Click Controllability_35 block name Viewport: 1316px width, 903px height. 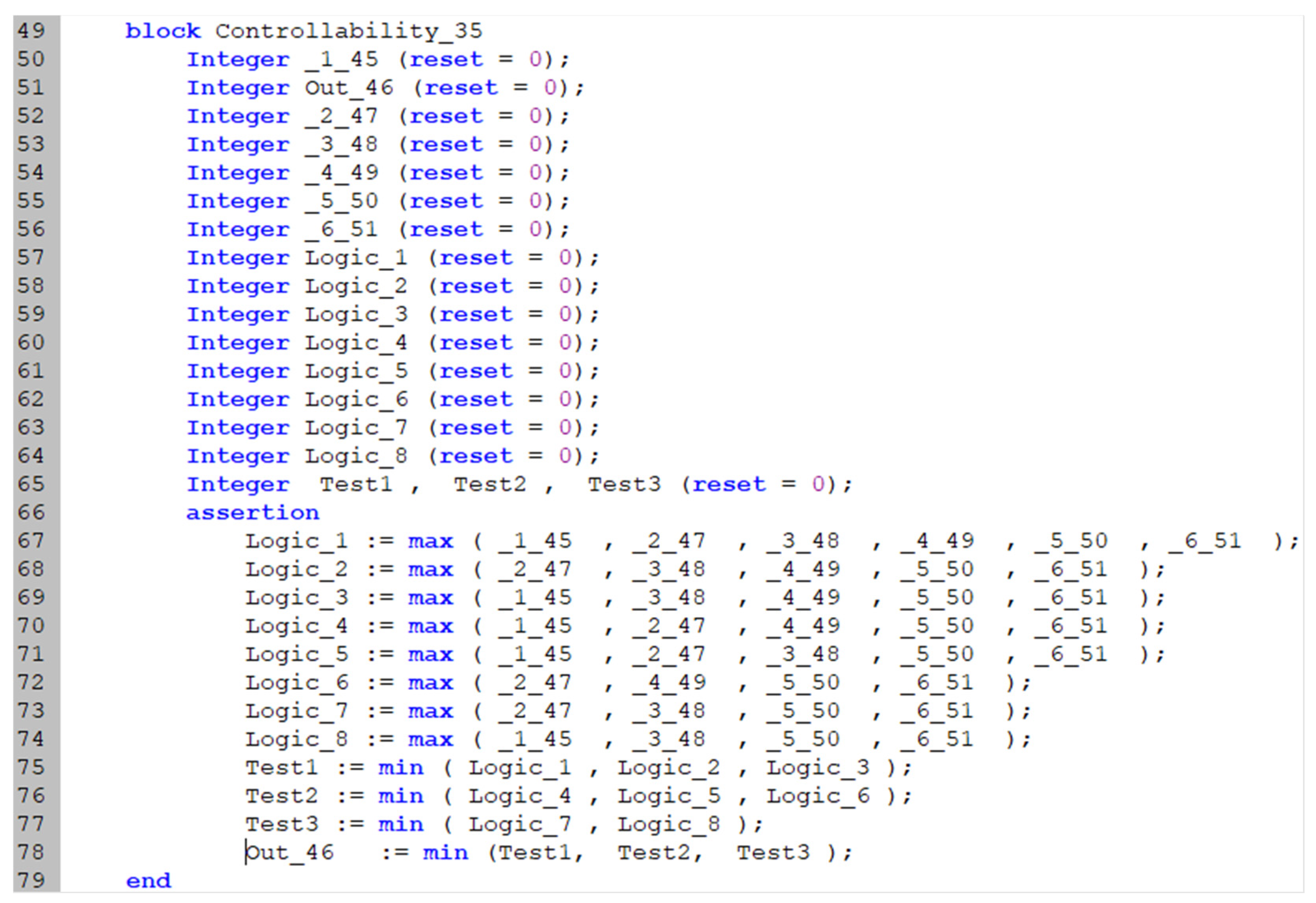coord(348,31)
